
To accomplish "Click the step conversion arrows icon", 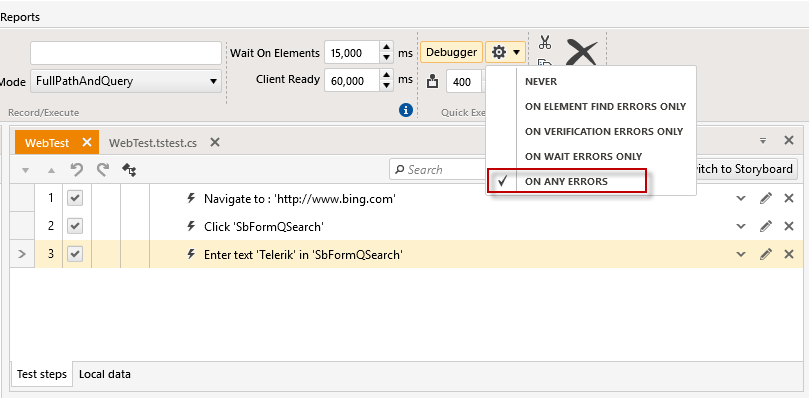I will coord(129,170).
